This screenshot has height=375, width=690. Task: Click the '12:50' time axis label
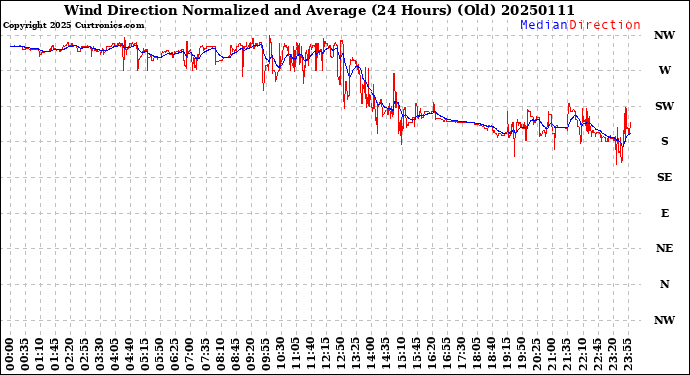point(341,355)
